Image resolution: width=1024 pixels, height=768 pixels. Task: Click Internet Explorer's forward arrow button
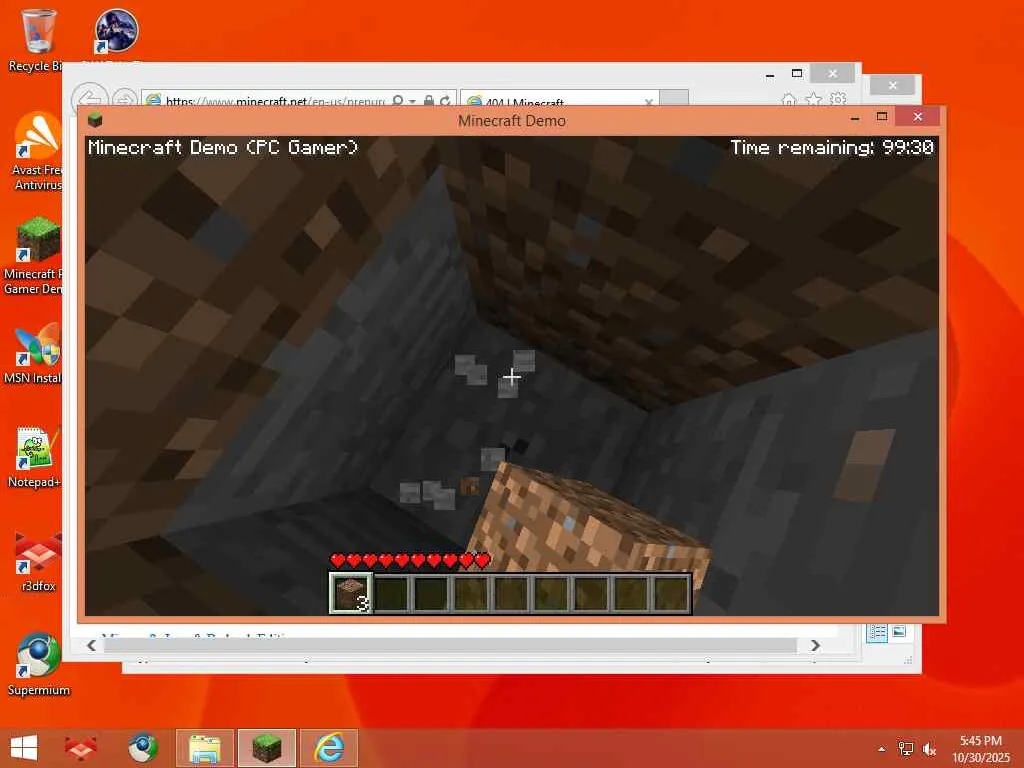tap(124, 99)
